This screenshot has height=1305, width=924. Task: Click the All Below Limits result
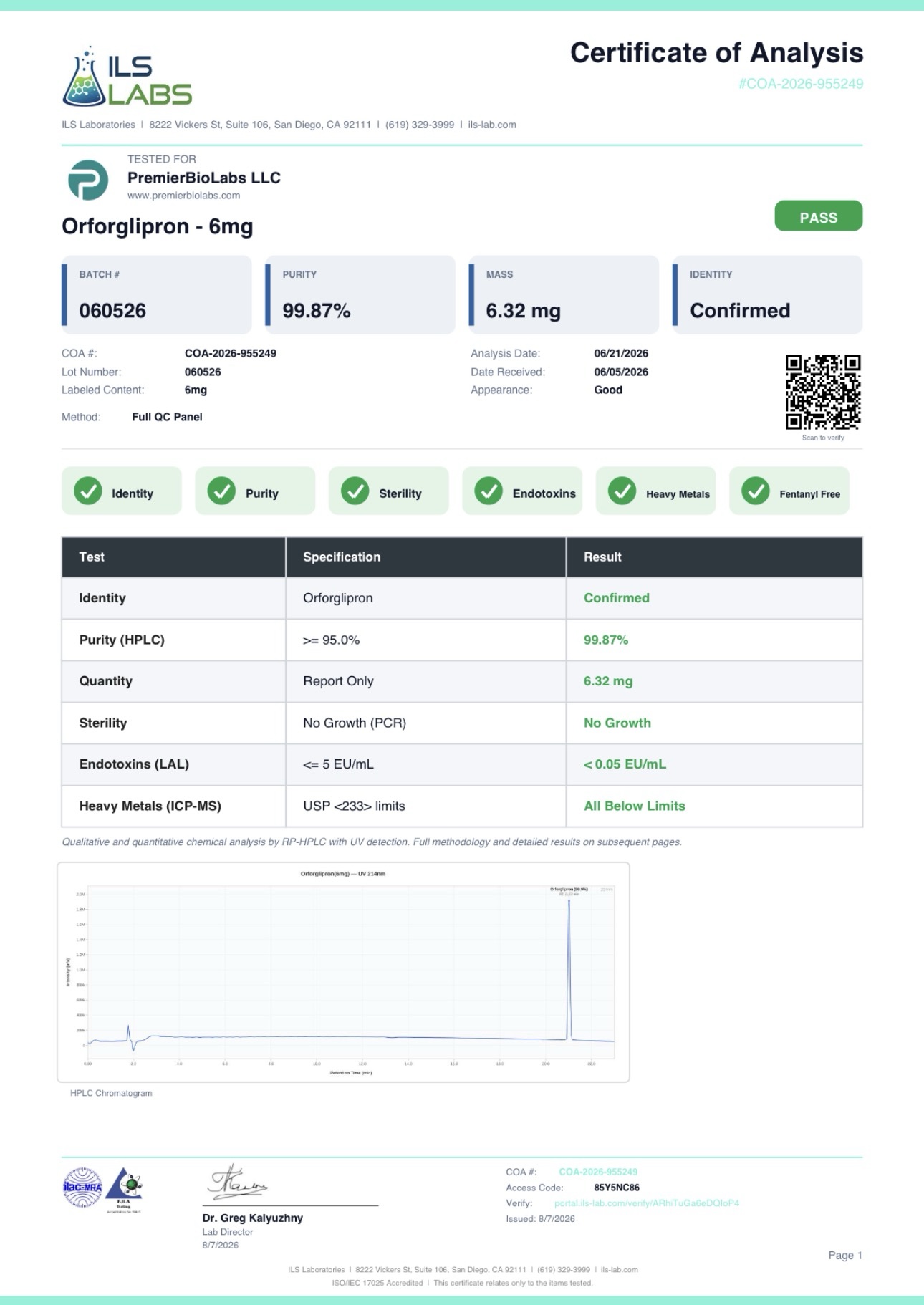(635, 806)
